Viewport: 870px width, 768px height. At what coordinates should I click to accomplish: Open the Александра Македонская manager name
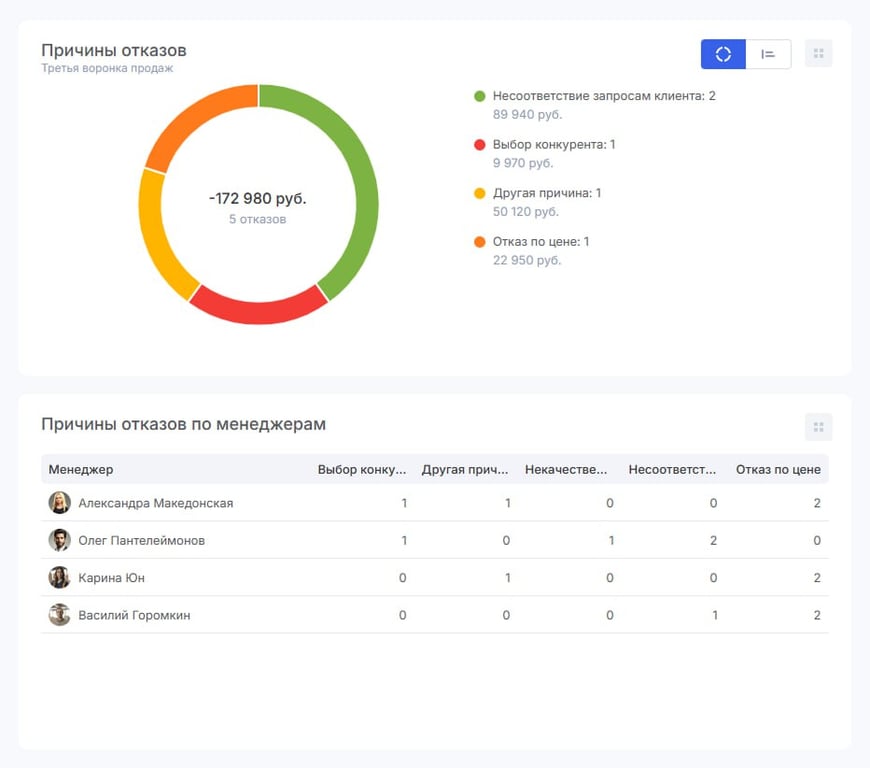pyautogui.click(x=156, y=503)
